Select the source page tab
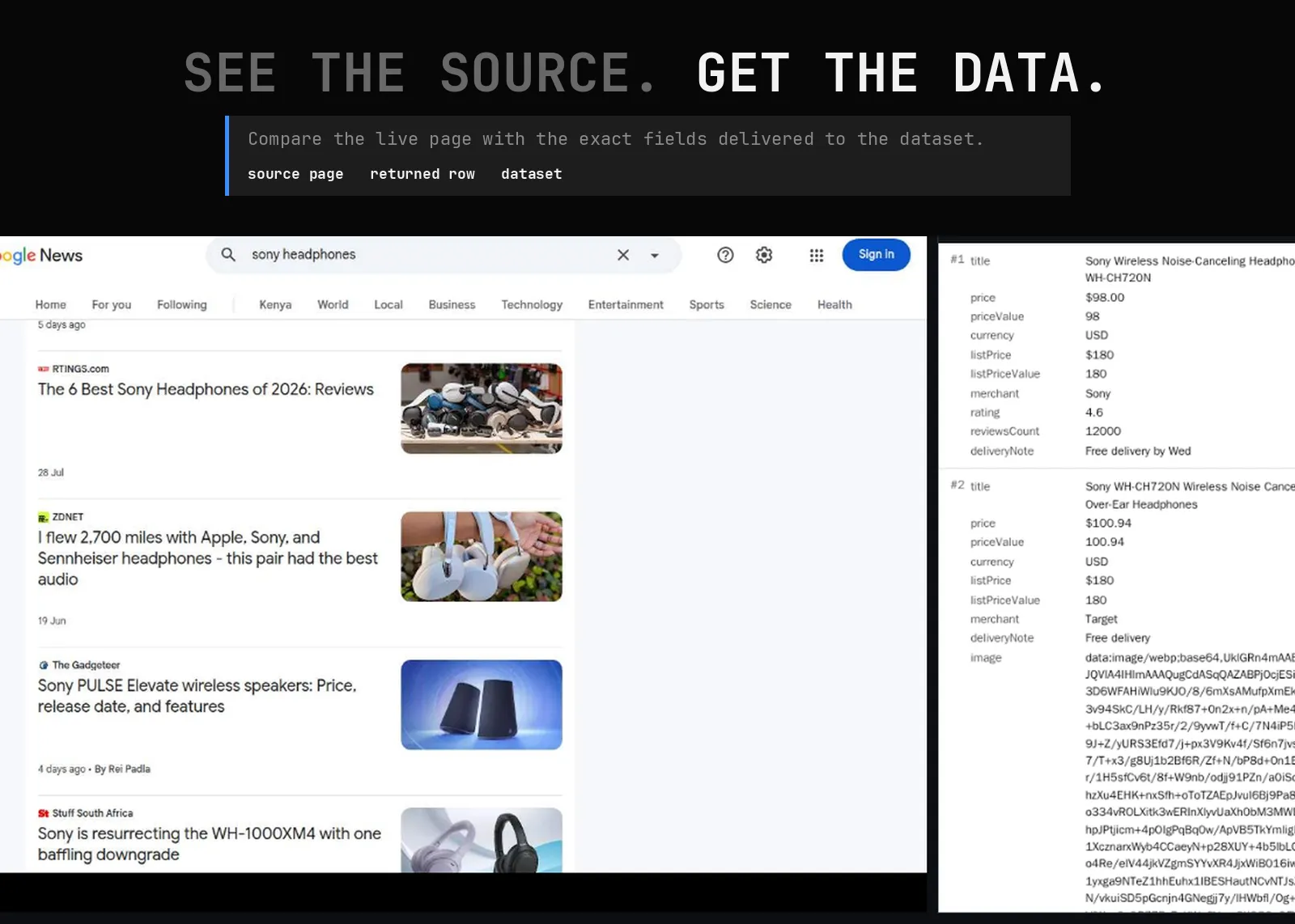This screenshot has width=1295, height=924. point(295,174)
